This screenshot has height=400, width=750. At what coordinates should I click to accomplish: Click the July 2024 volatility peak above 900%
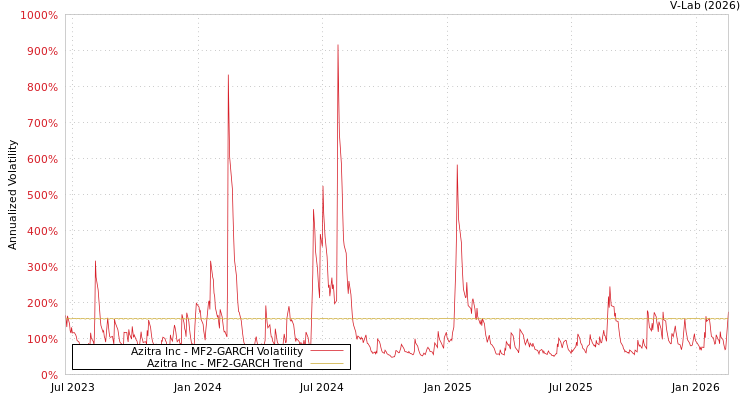coord(338,45)
